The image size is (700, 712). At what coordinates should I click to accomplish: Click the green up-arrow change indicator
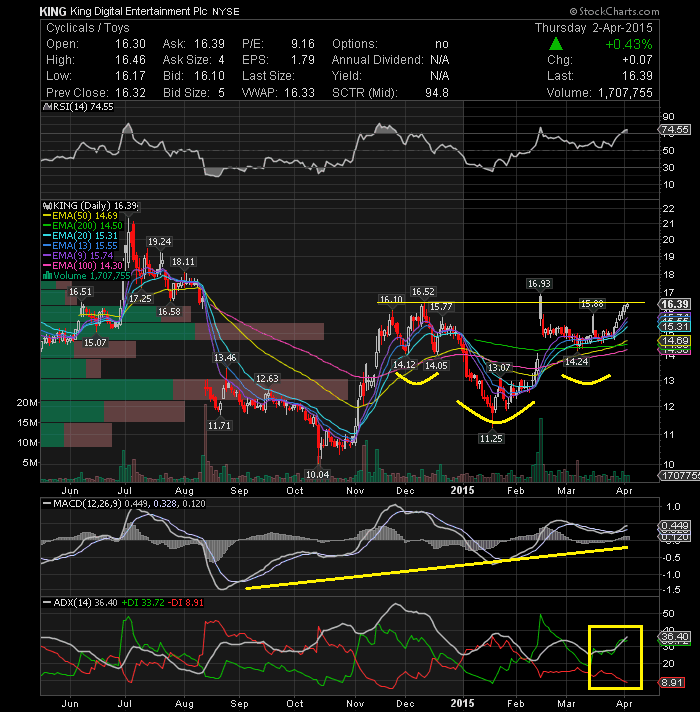(x=556, y=44)
